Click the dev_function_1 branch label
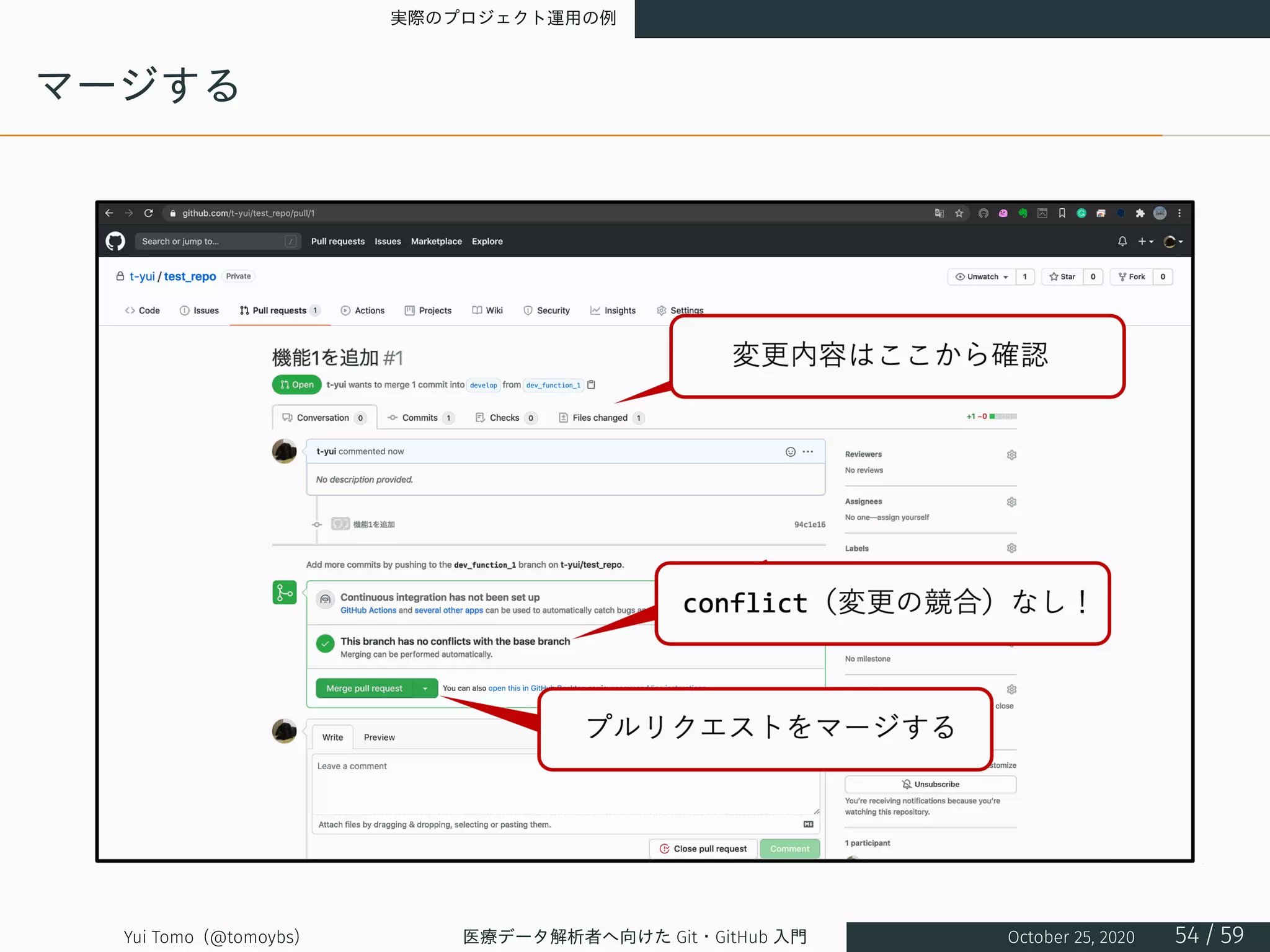The width and height of the screenshot is (1270, 952). [553, 385]
